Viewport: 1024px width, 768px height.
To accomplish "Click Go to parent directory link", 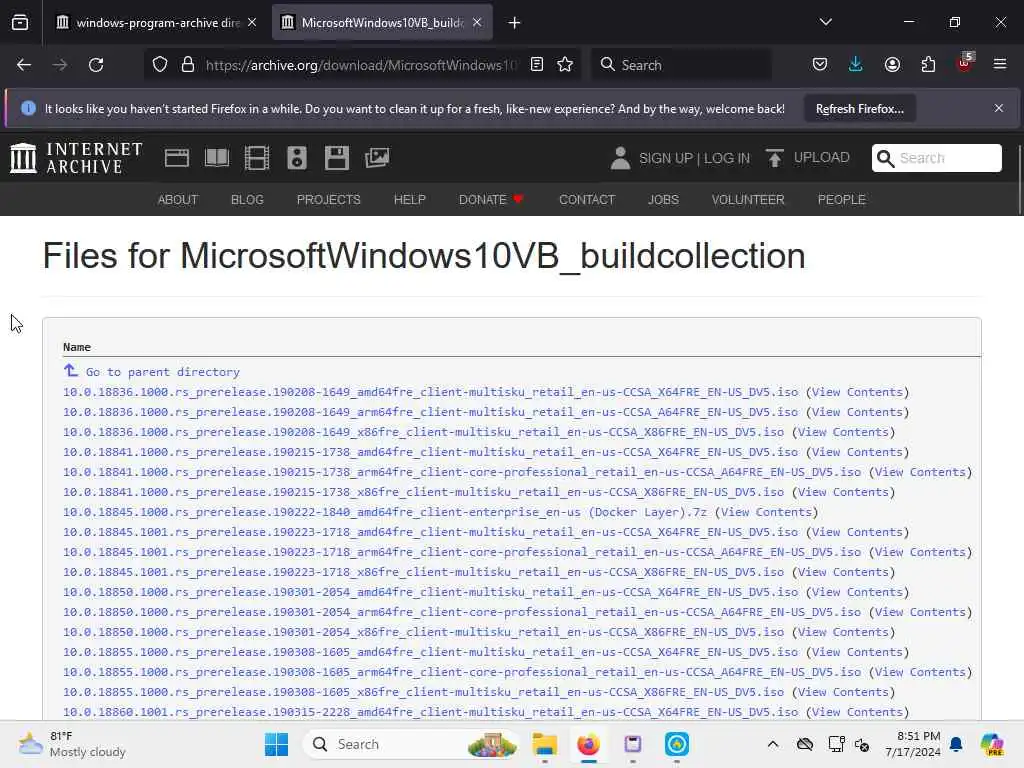I will [163, 372].
